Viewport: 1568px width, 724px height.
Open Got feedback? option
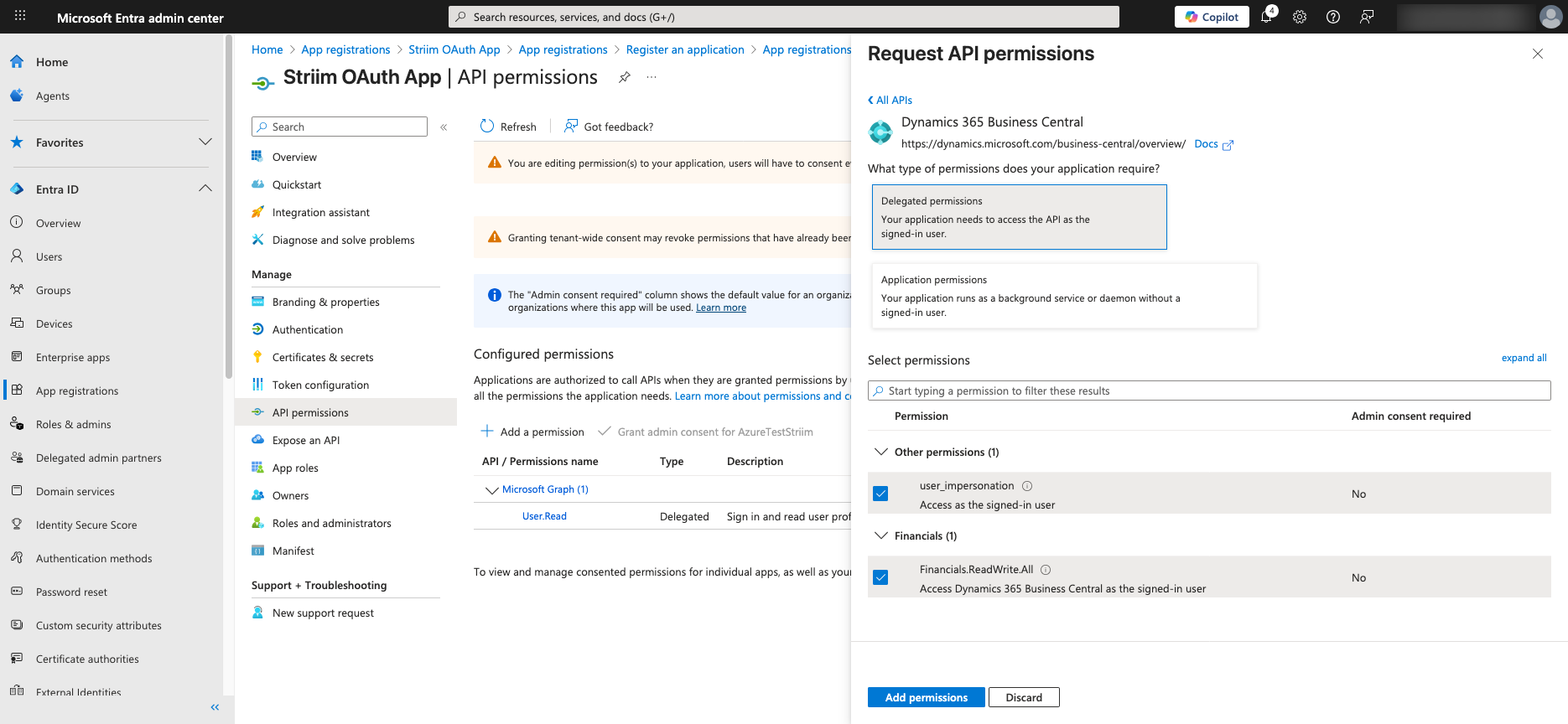coord(609,126)
